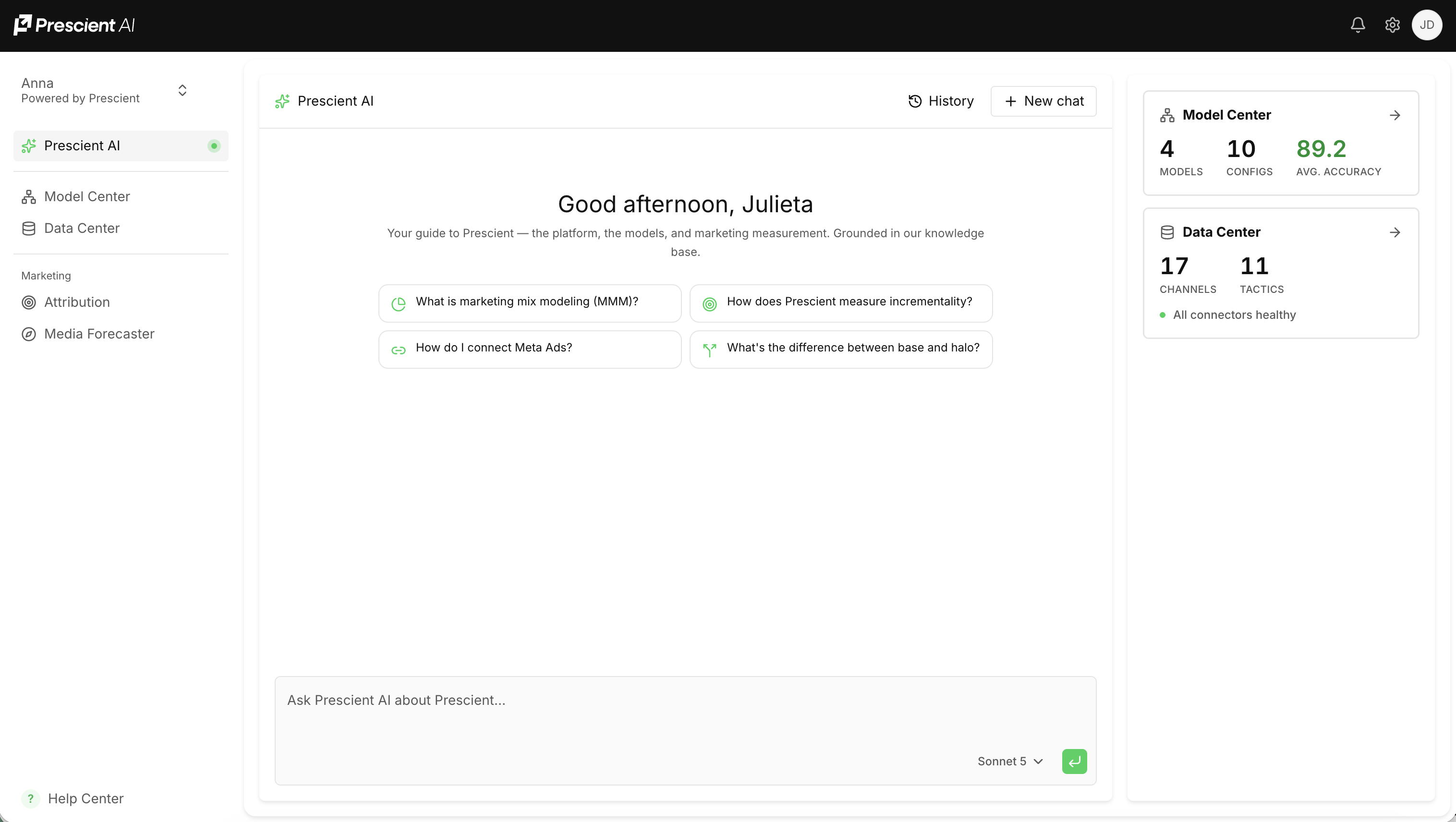Click the Attribution target icon
This screenshot has width=1456, height=822.
pos(29,302)
